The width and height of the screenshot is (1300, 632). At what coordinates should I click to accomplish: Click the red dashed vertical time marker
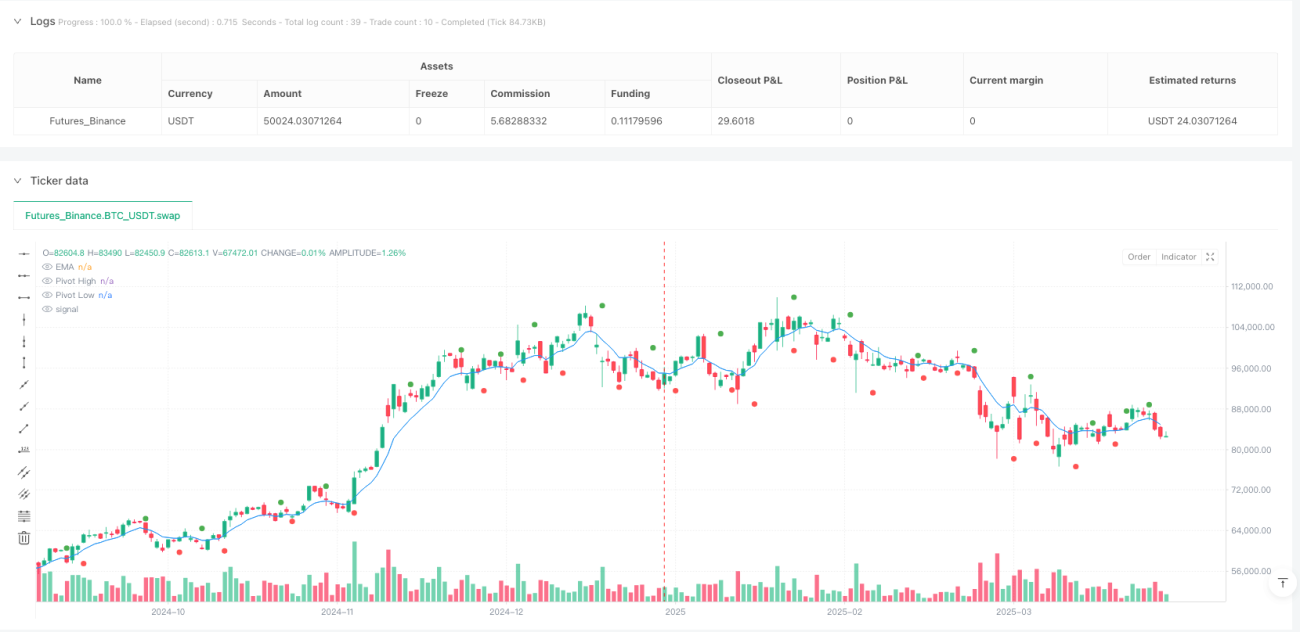[665, 420]
